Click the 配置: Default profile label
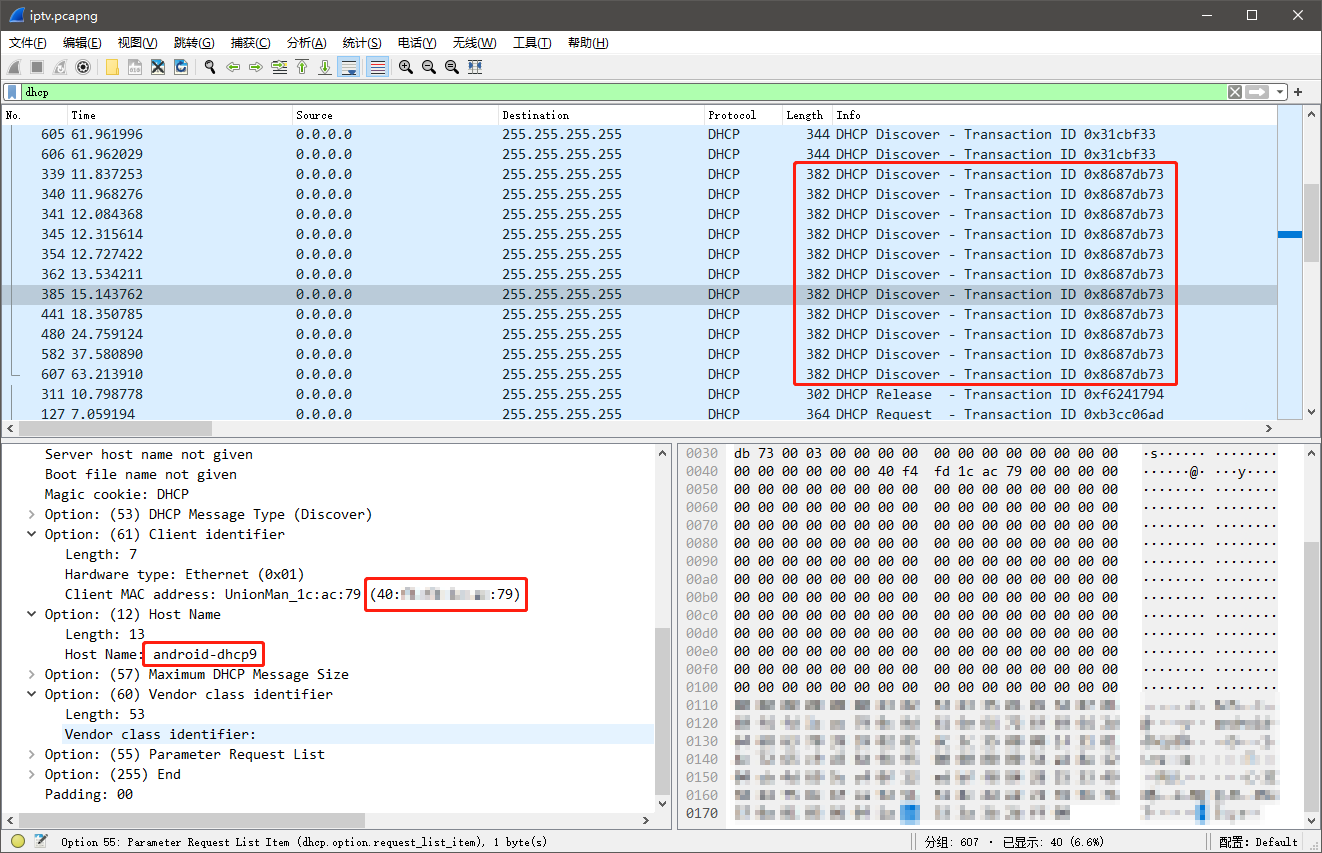 [x=1258, y=841]
